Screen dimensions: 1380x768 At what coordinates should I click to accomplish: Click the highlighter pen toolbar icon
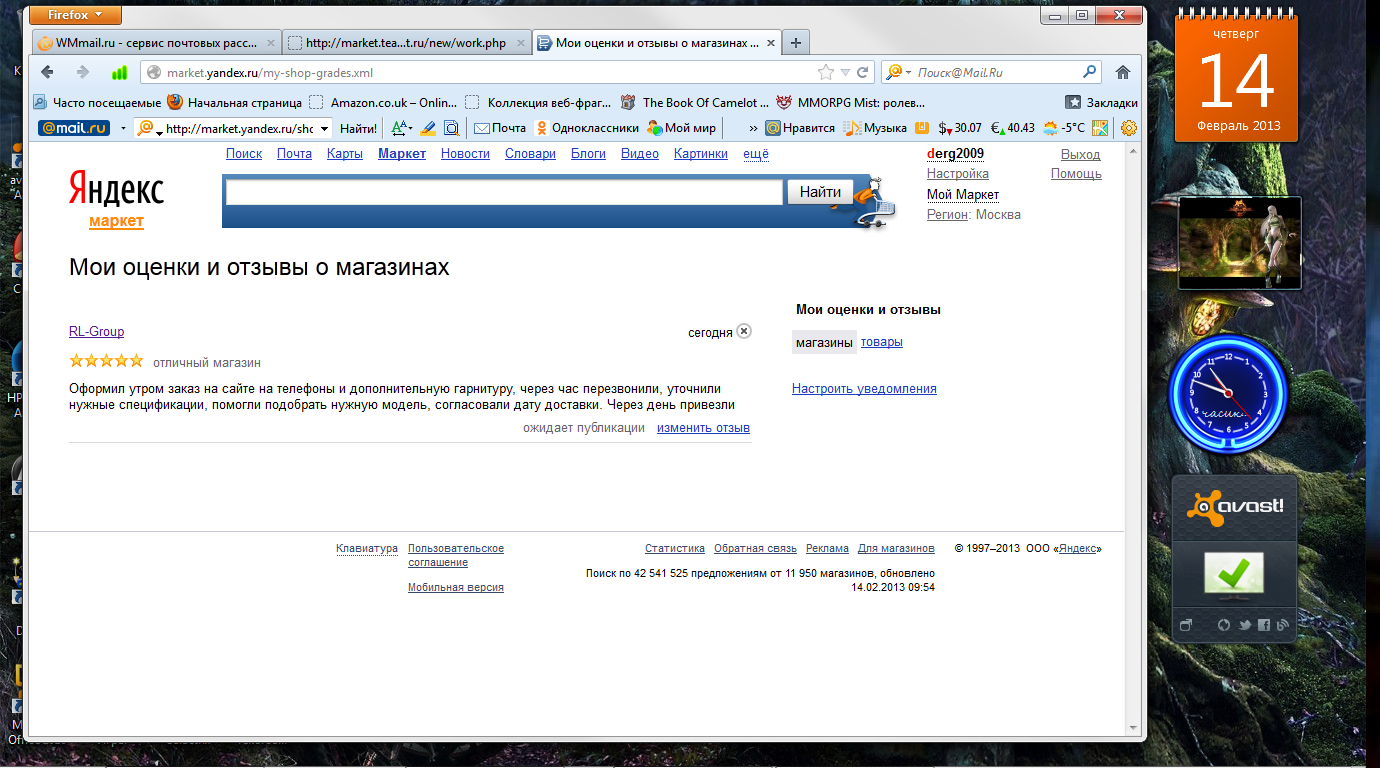pyautogui.click(x=428, y=128)
